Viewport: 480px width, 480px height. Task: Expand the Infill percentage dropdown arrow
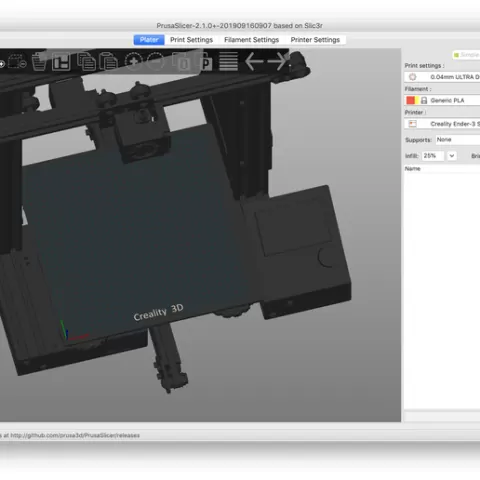point(452,156)
